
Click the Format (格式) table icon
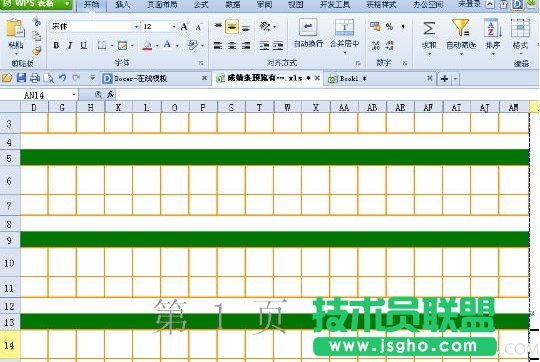(520, 28)
